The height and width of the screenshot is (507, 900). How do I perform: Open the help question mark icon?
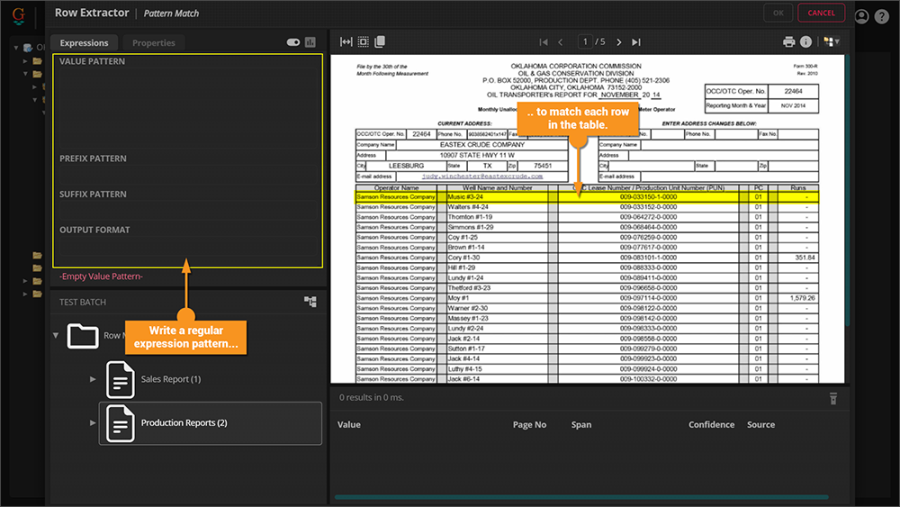coord(881,16)
